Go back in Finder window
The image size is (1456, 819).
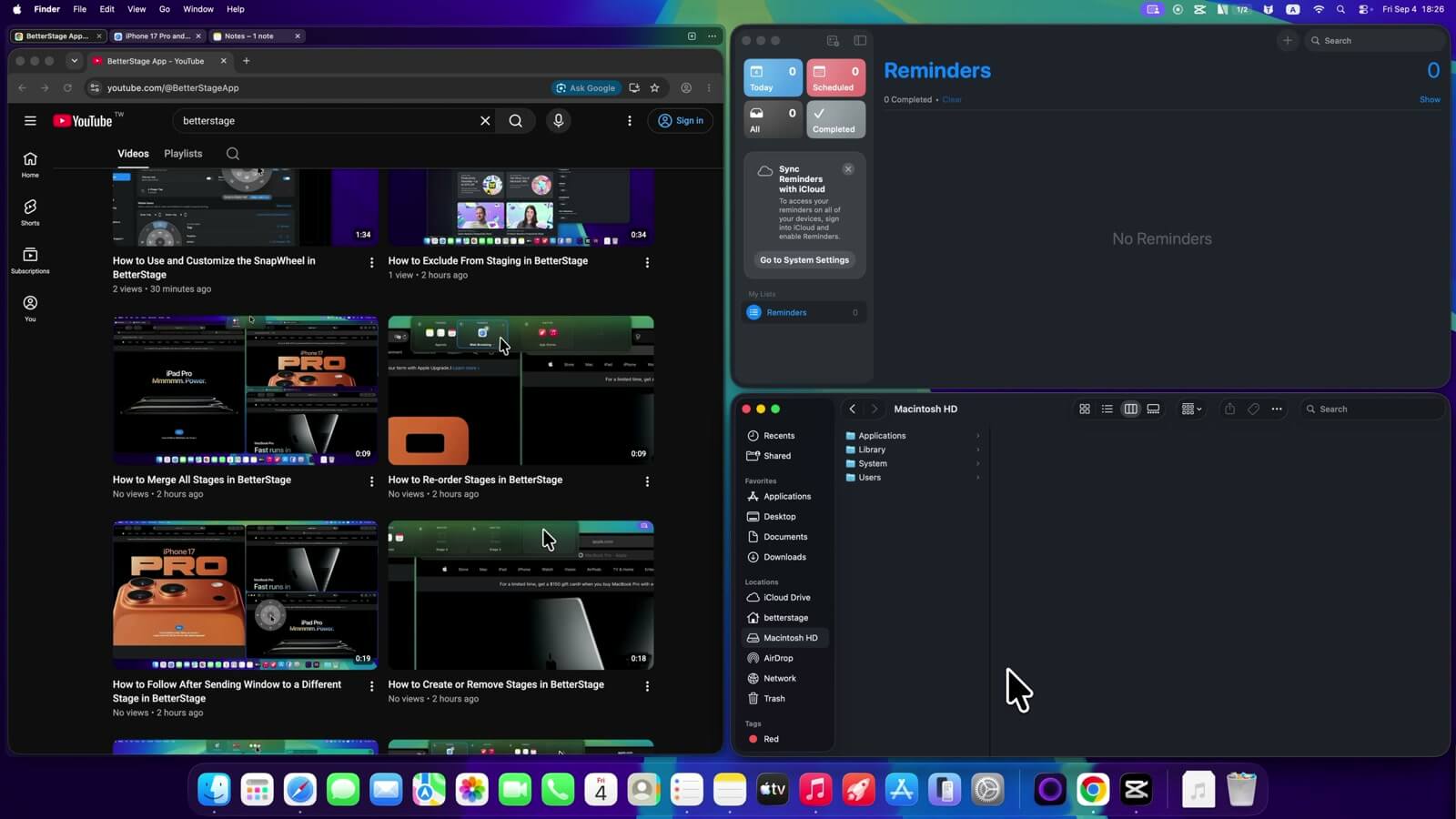pyautogui.click(x=853, y=409)
